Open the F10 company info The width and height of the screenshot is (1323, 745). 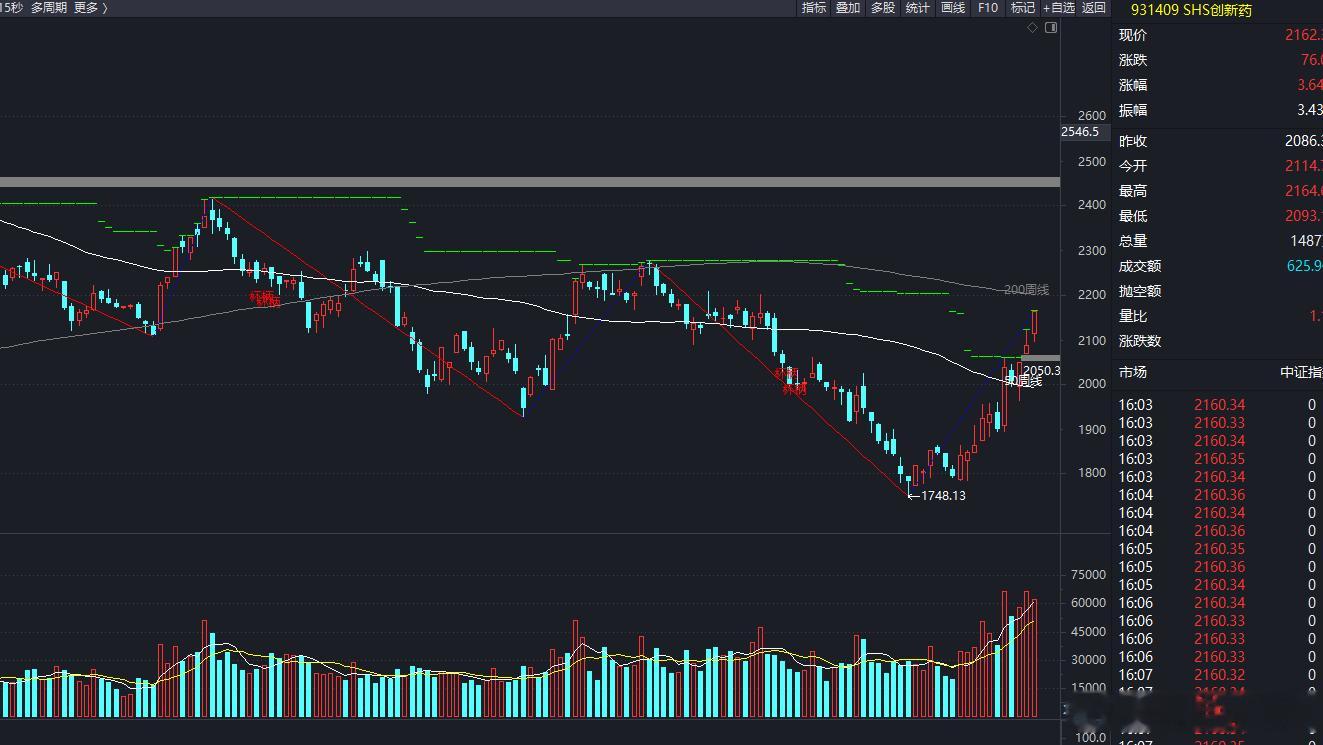point(988,8)
